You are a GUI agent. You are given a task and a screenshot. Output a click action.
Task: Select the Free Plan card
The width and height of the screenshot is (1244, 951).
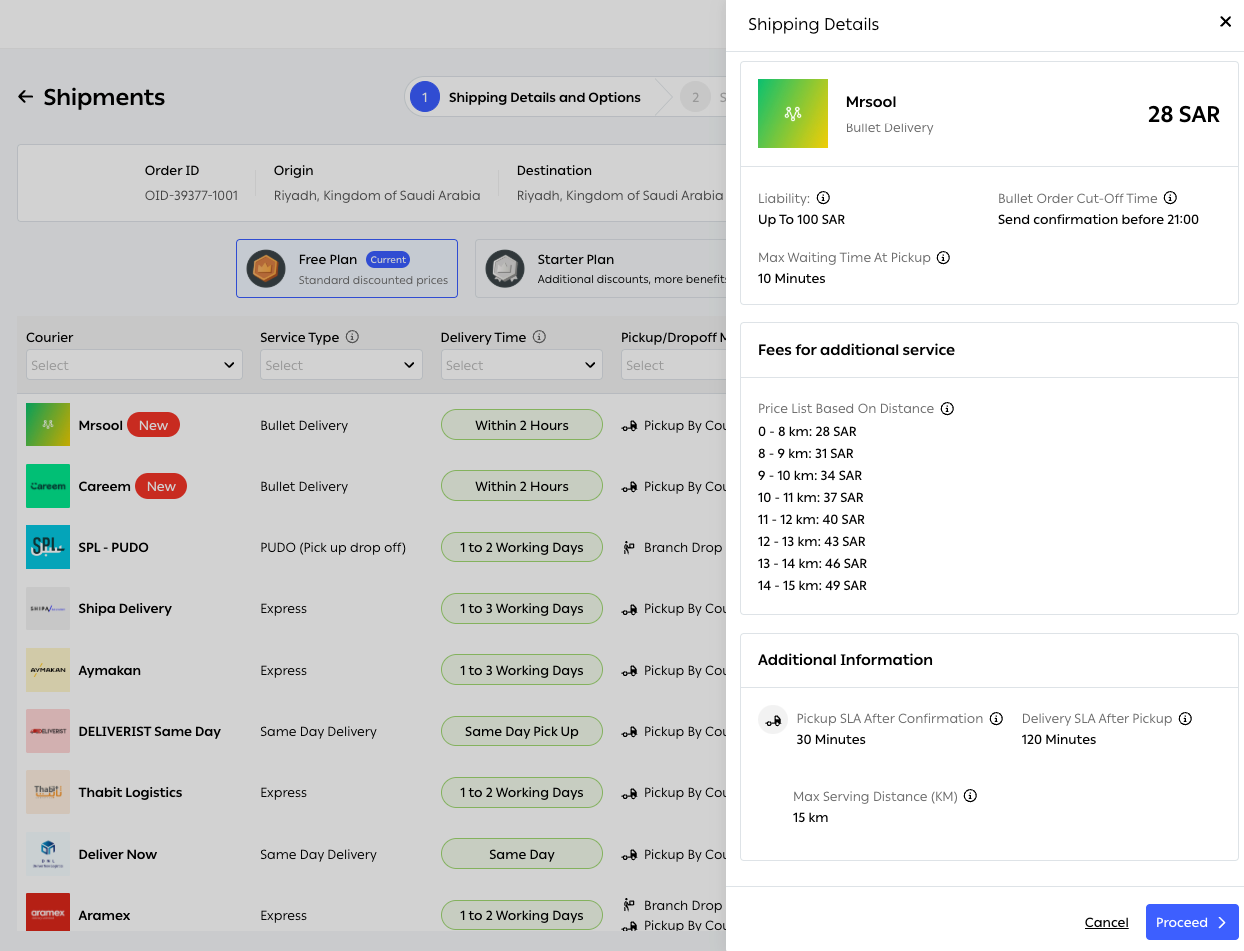pos(347,268)
